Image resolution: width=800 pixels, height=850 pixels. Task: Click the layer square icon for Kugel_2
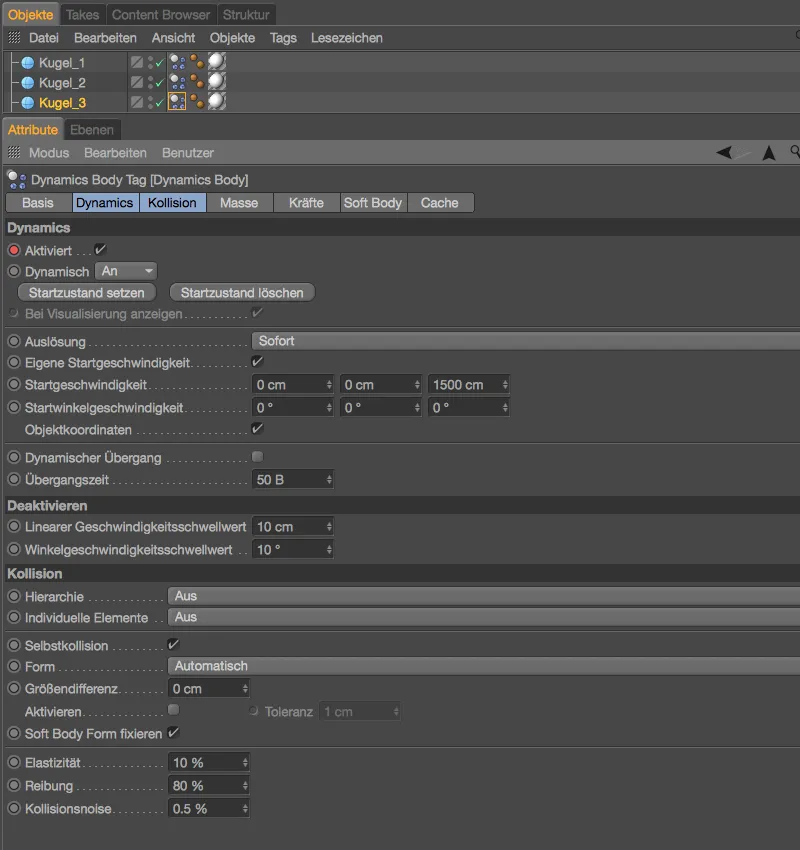coord(136,82)
